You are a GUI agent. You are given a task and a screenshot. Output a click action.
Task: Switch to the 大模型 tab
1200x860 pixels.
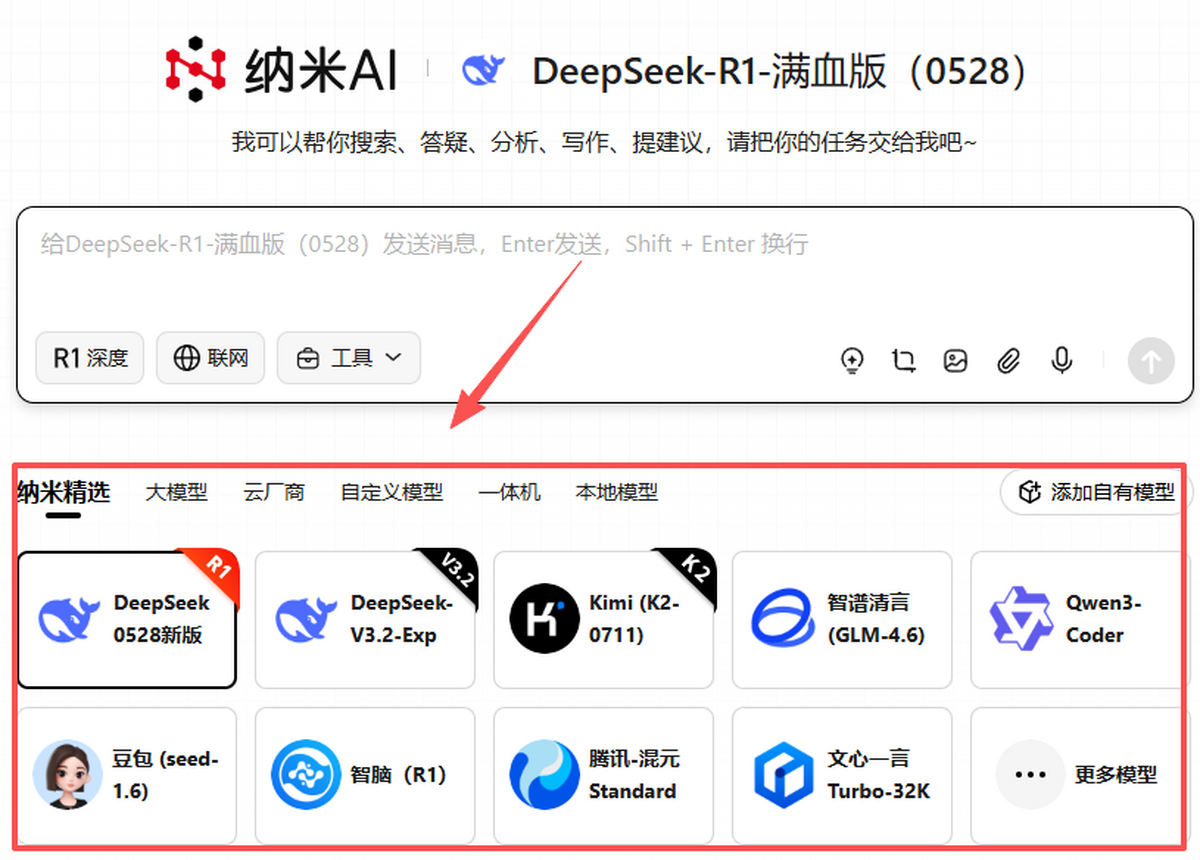(x=176, y=492)
